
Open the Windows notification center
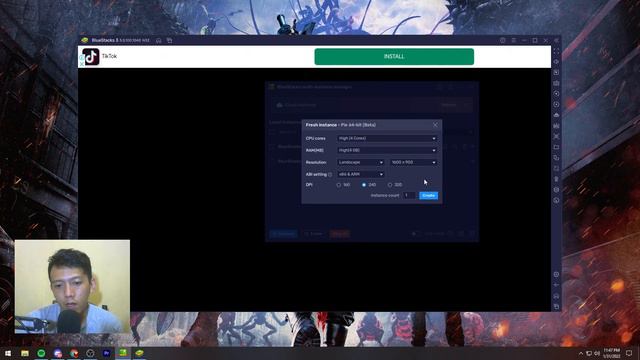(x=629, y=353)
